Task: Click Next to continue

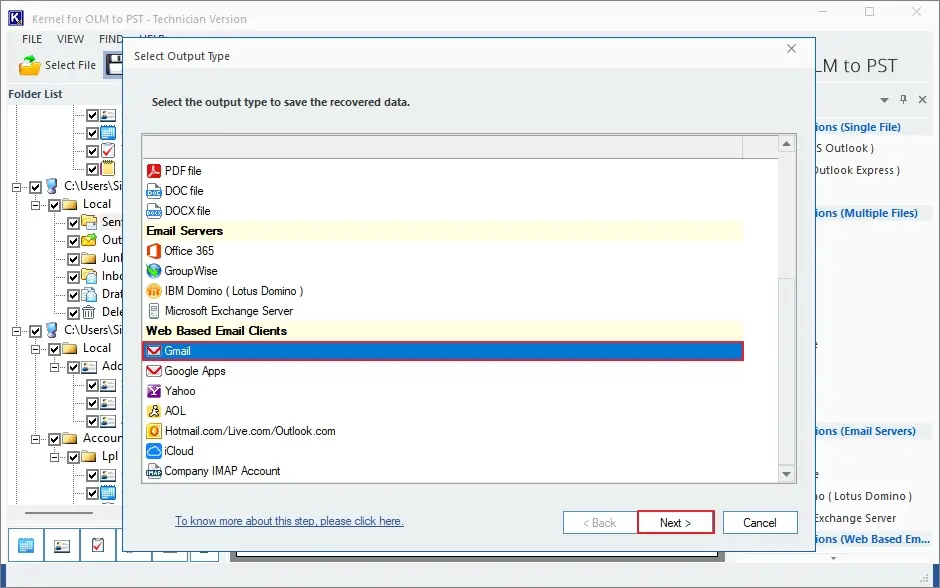Action: pyautogui.click(x=676, y=523)
